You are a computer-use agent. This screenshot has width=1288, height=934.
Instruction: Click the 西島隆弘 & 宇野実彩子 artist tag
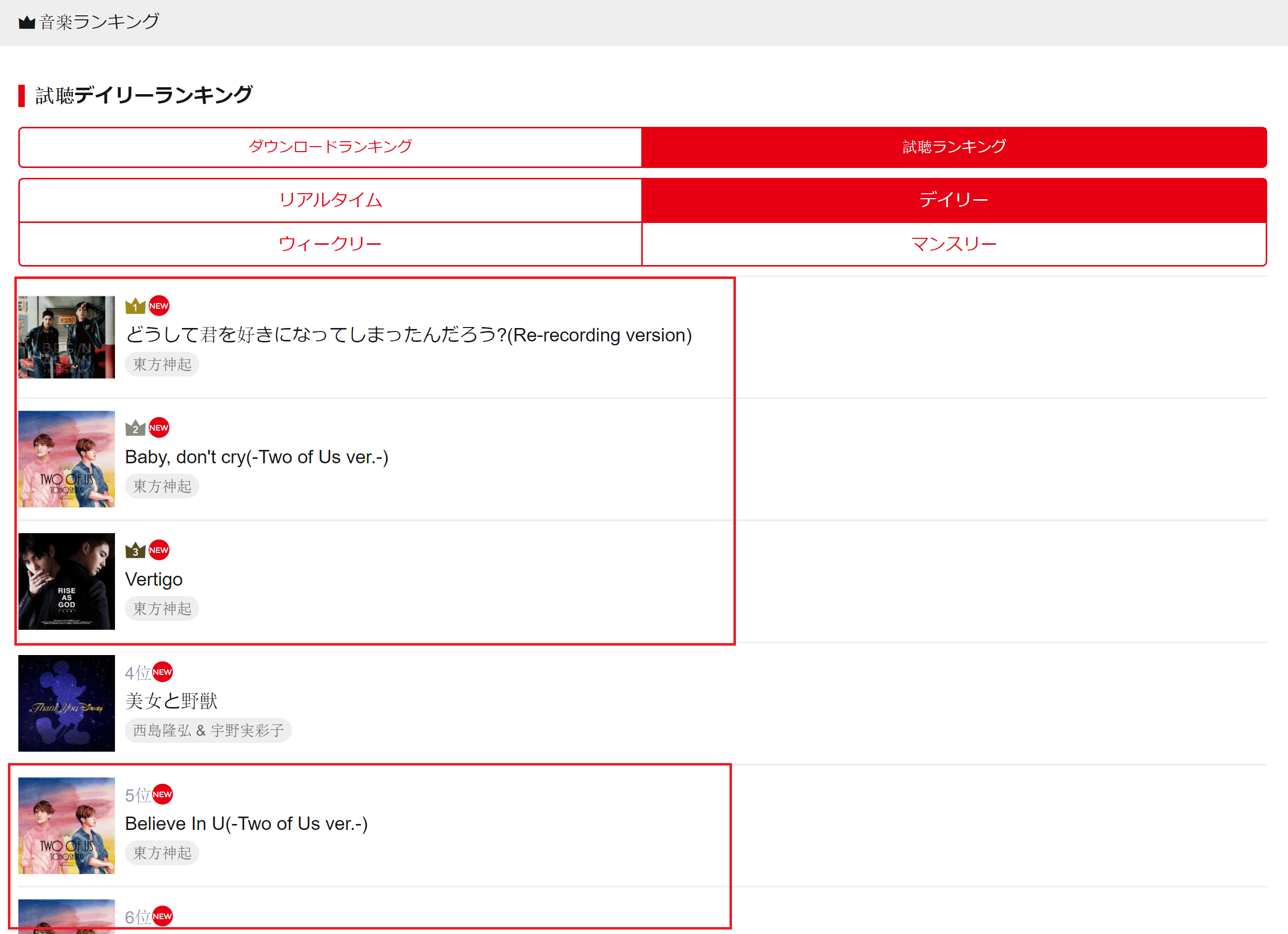[x=208, y=731]
